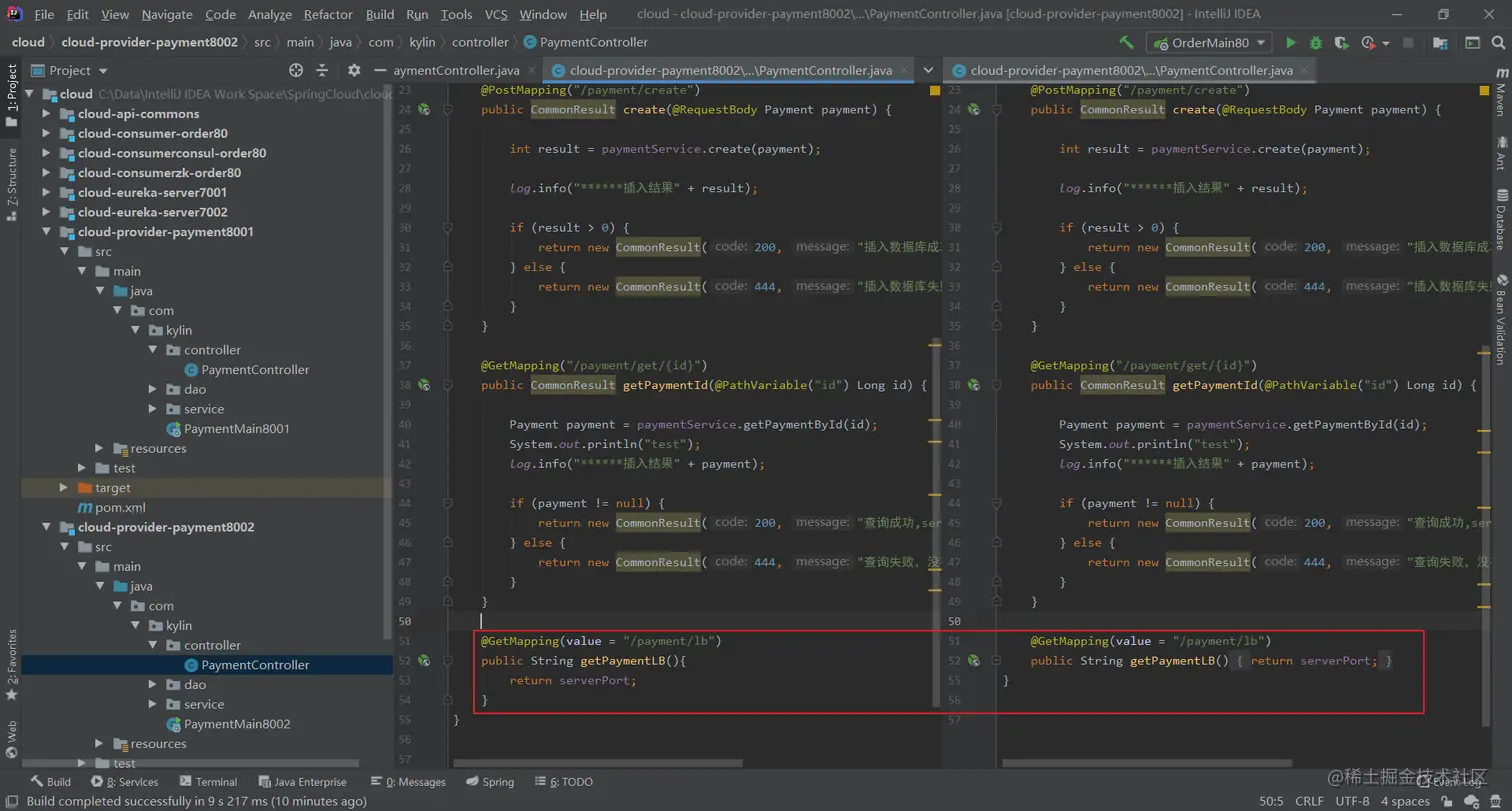Open the OrderMain80 run configuration dropdown

(1209, 43)
